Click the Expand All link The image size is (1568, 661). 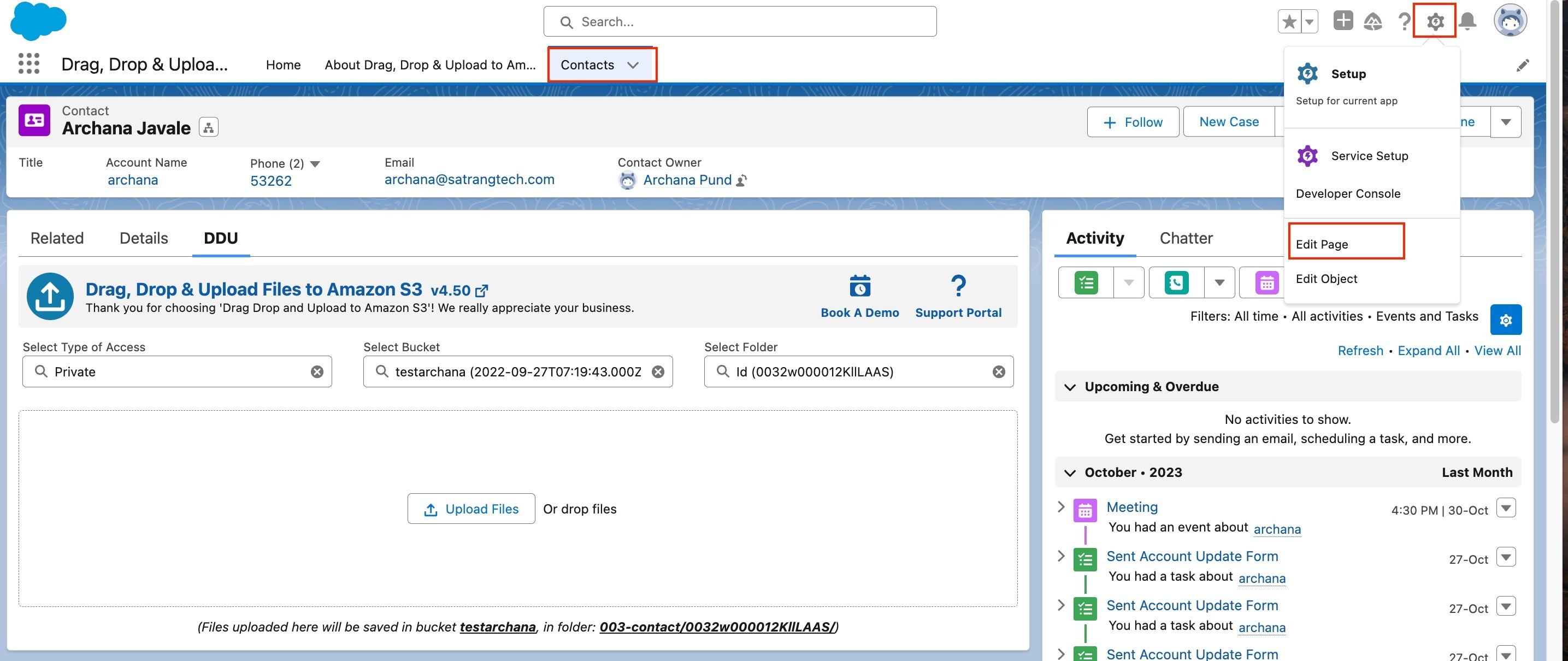1428,351
